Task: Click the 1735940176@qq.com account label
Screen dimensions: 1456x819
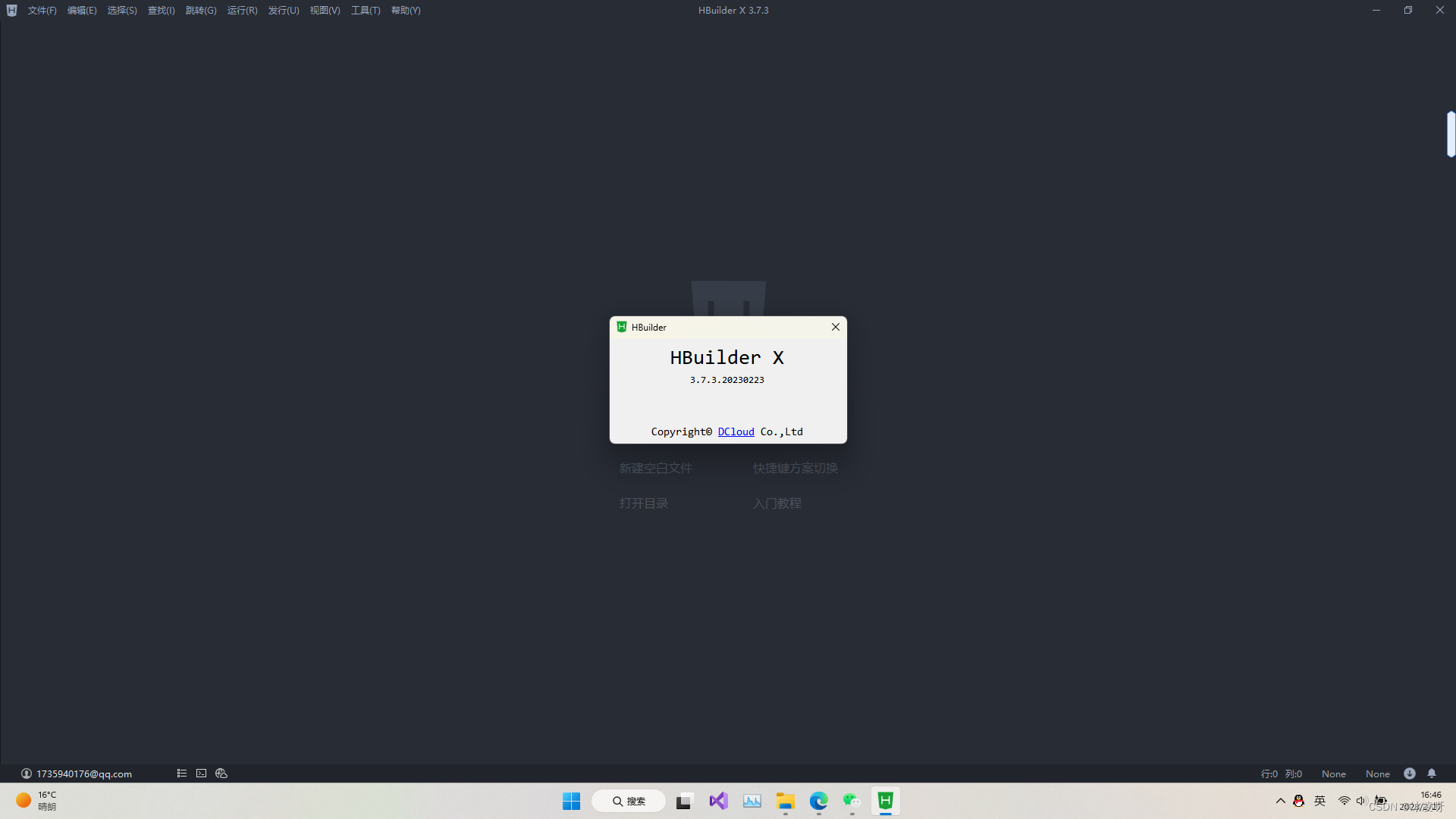Action: (x=84, y=773)
